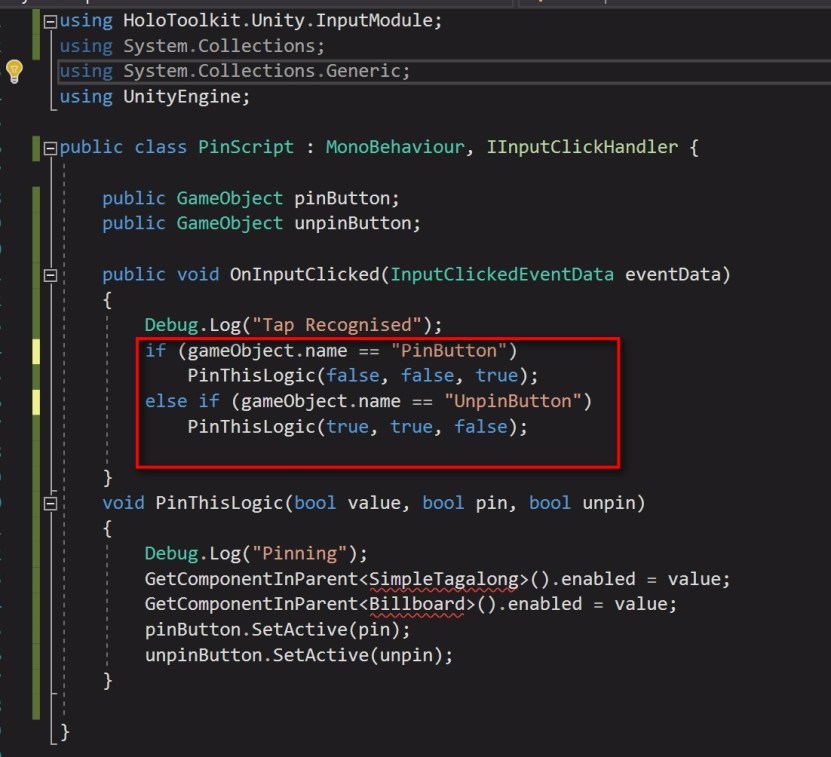Image resolution: width=831 pixels, height=757 pixels.
Task: Click the 'pinButton;' field declaration
Action: pyautogui.click(x=347, y=199)
